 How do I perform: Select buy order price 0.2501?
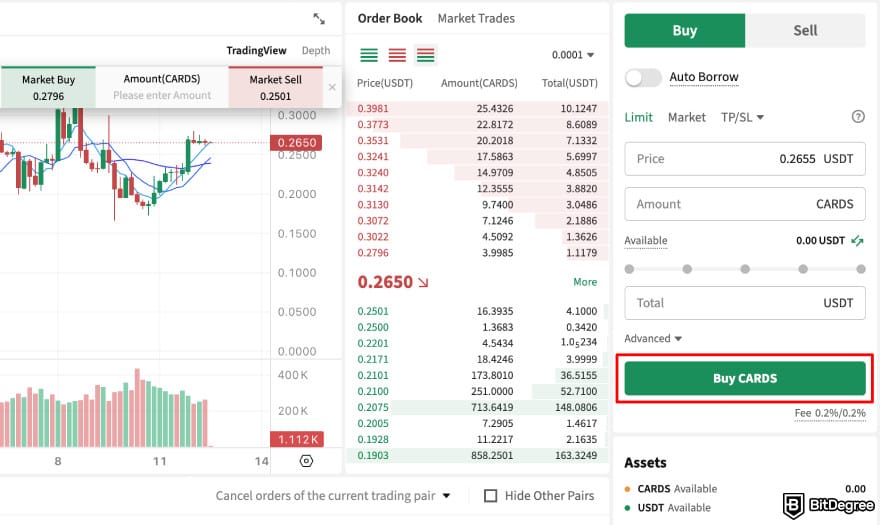click(373, 311)
